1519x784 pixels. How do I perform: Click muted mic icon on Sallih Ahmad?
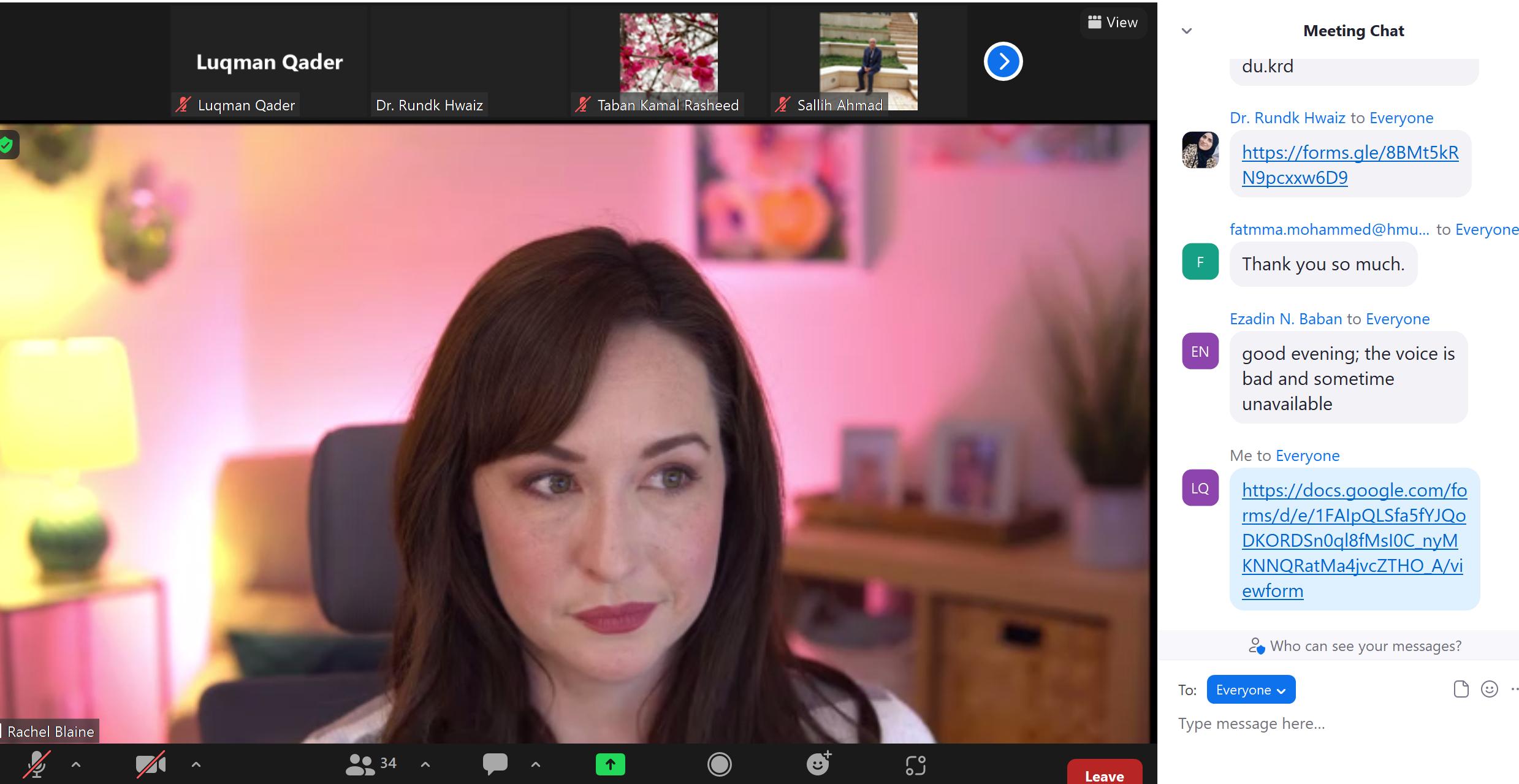coord(782,105)
